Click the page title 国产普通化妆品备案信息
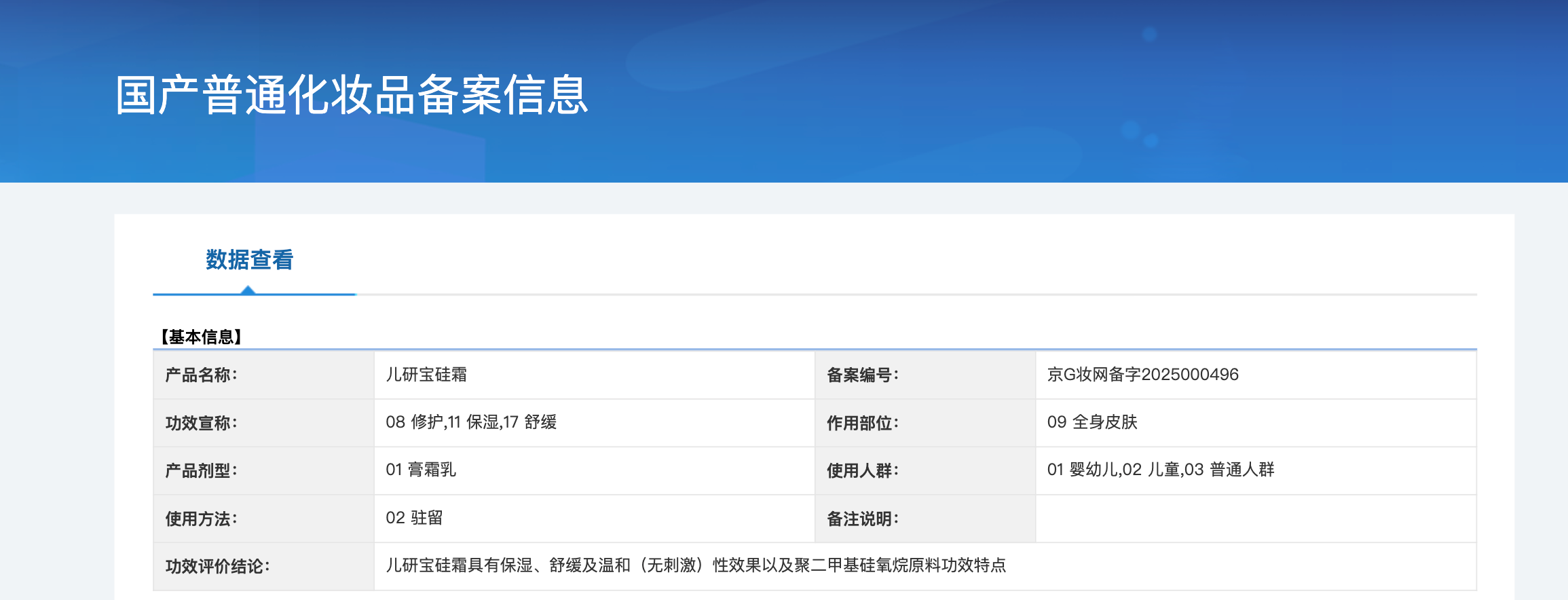This screenshot has height=600, width=1568. click(x=352, y=95)
